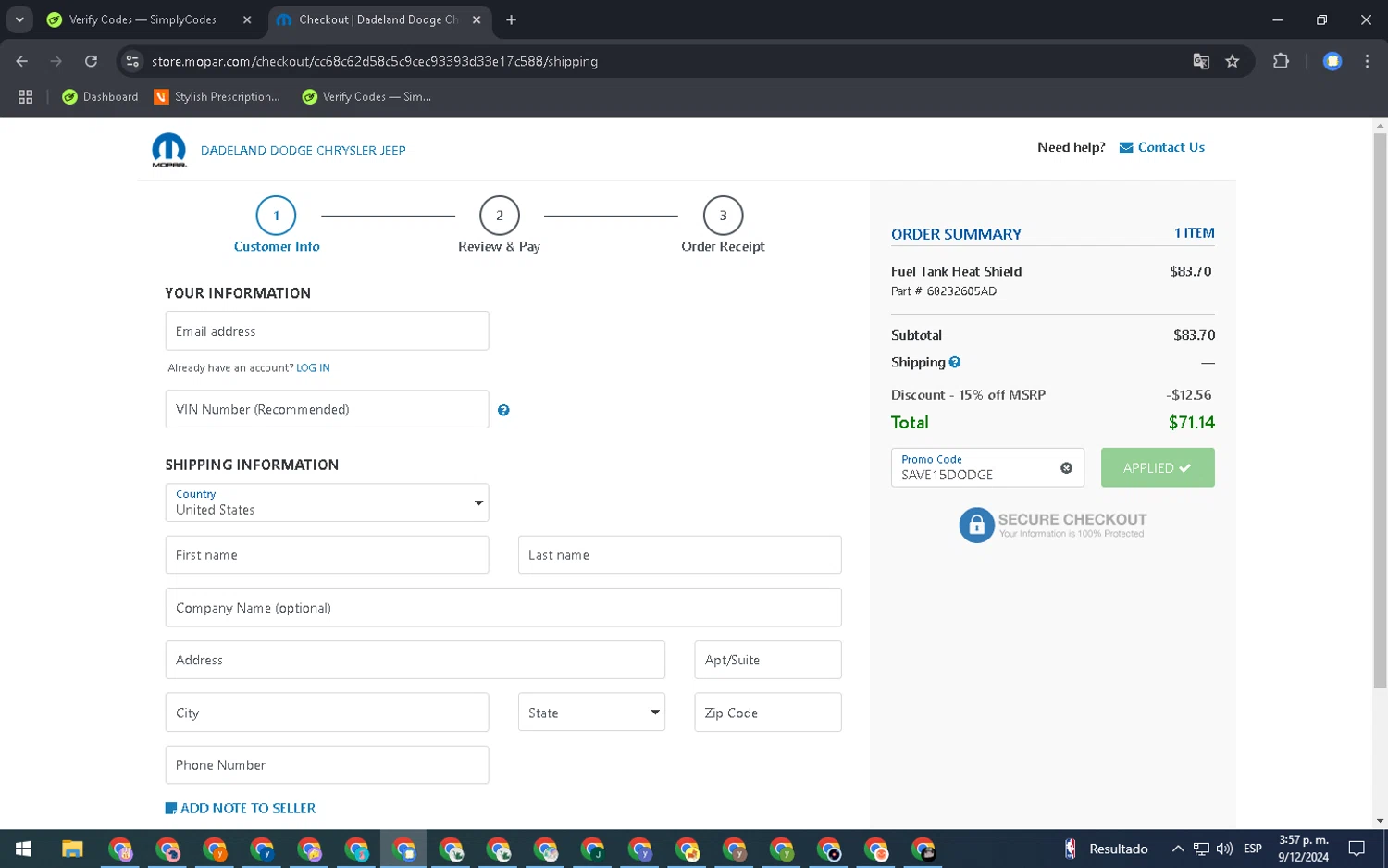
Task: Open the browser Extensions icon
Action: pos(1281,62)
